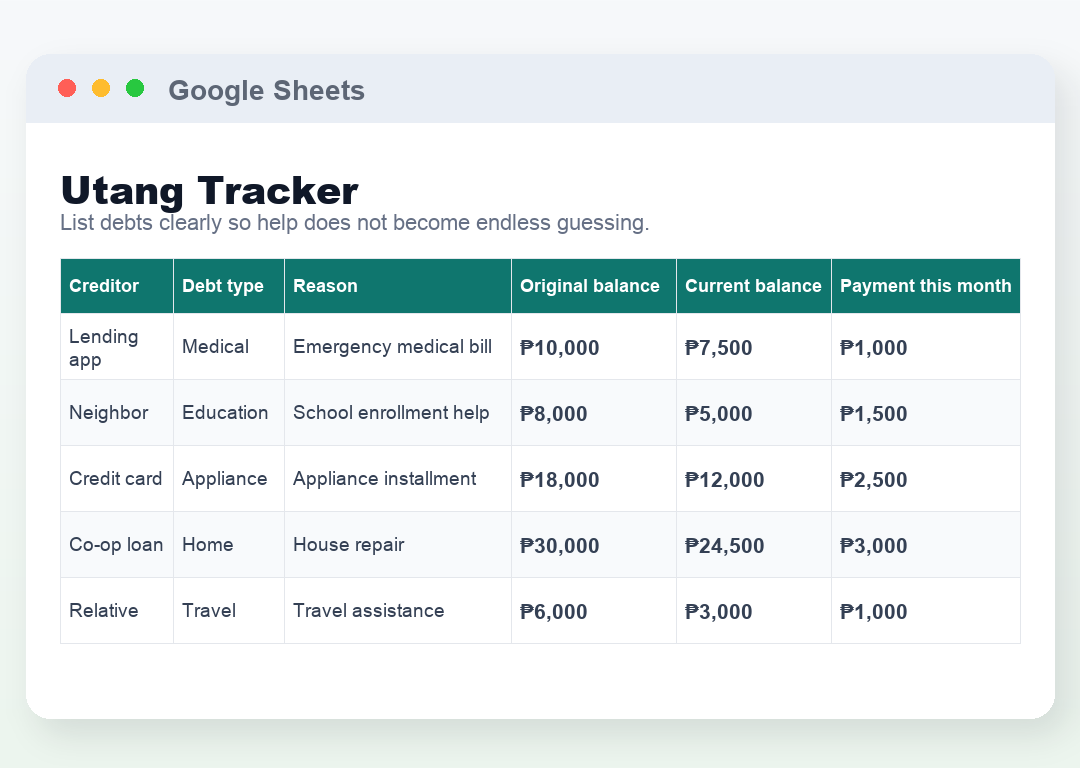This screenshot has height=768, width=1080.
Task: Select the Co-op loan creditor cell
Action: [117, 545]
